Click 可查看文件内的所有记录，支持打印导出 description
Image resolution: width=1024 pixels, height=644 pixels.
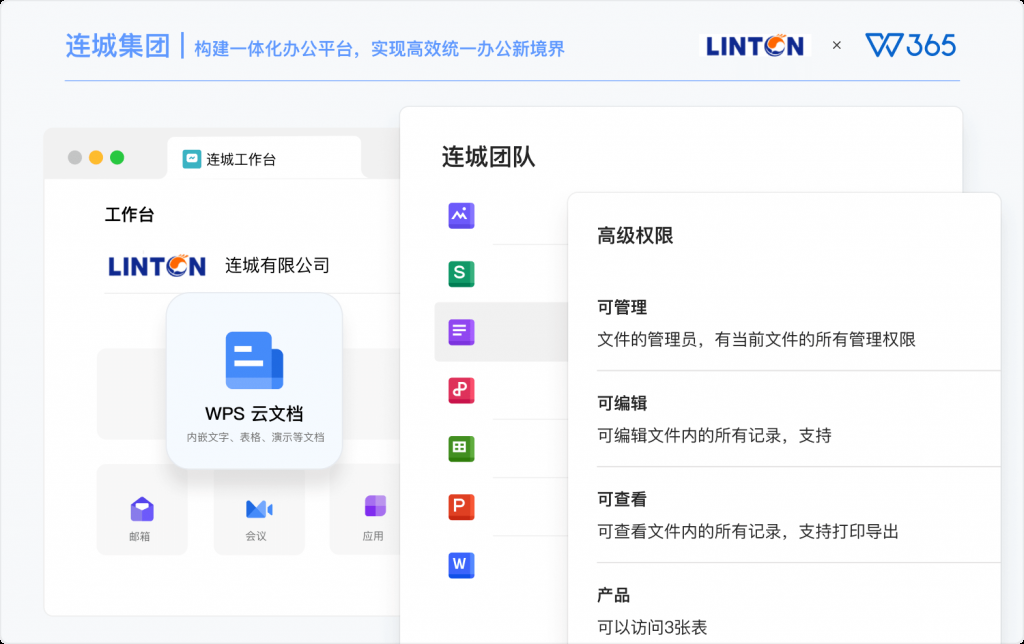pyautogui.click(x=748, y=532)
